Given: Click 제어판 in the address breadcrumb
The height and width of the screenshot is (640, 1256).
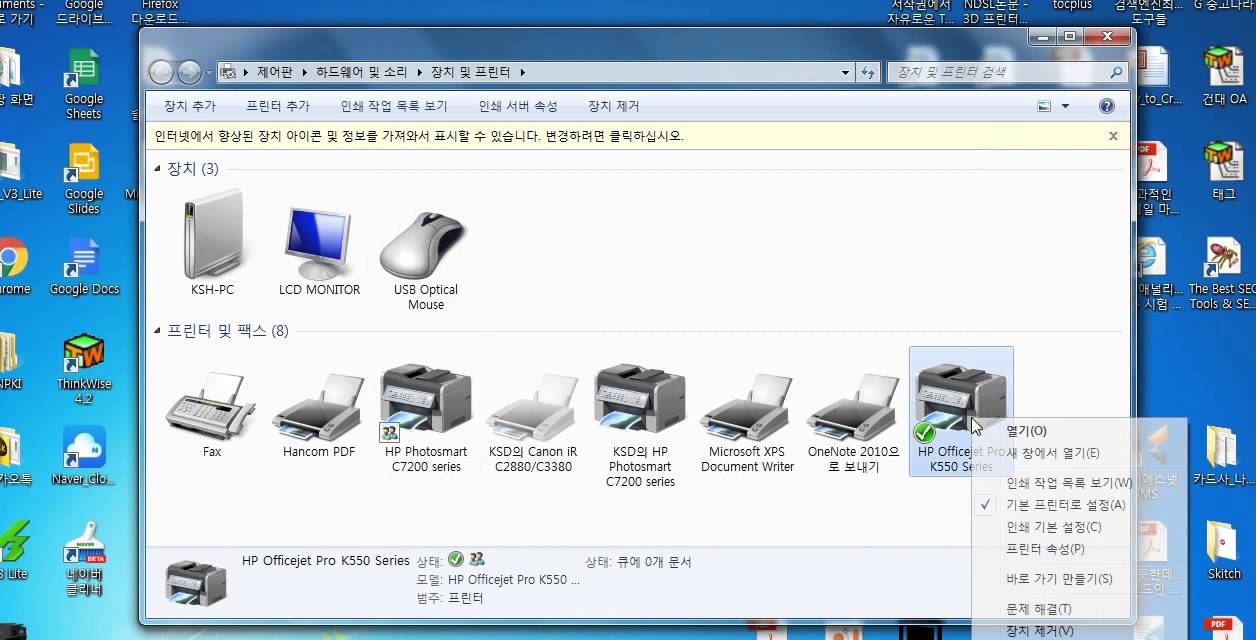Looking at the screenshot, I should pos(276,73).
